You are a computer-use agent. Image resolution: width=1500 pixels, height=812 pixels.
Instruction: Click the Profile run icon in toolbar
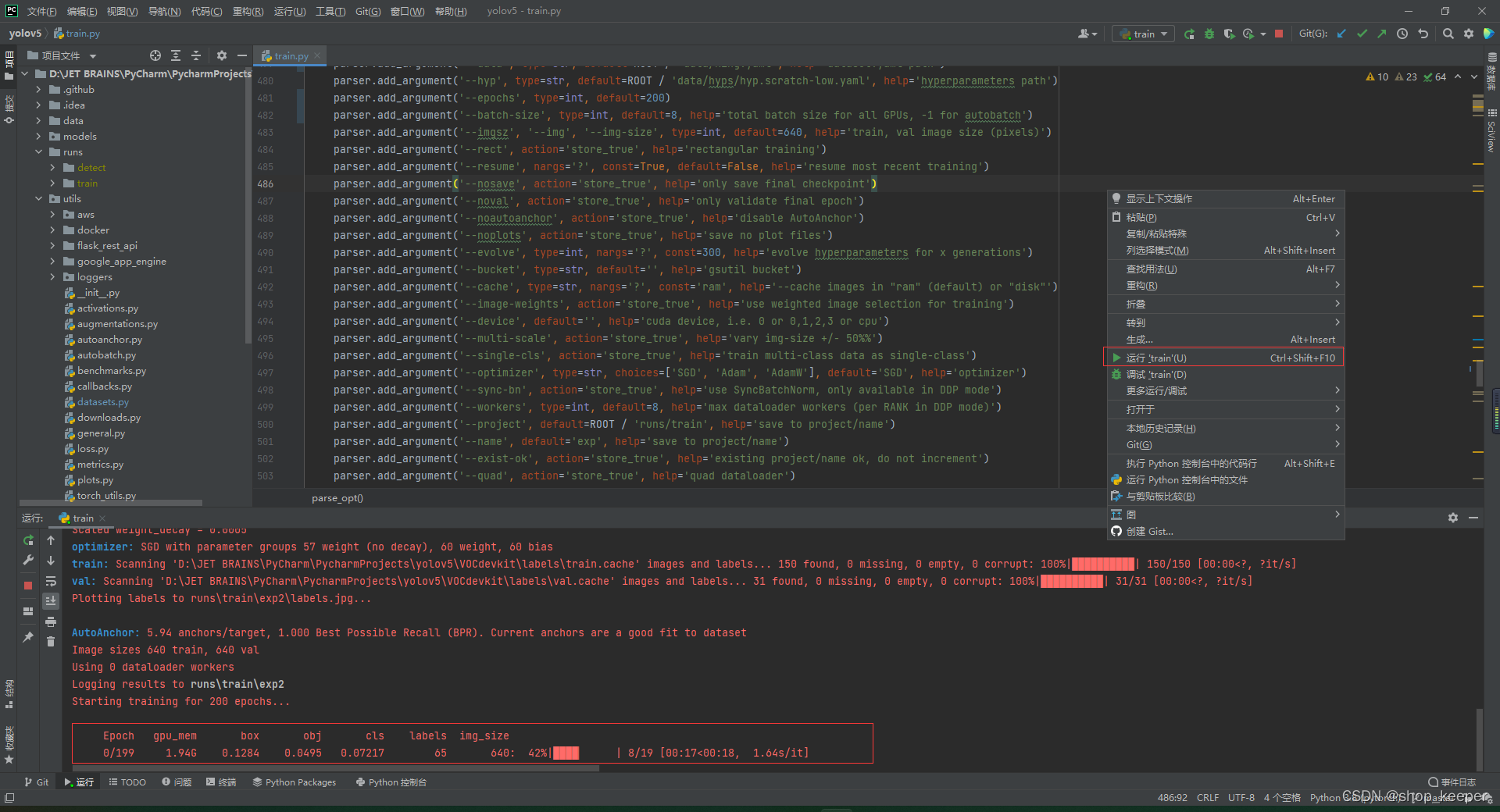(1248, 34)
